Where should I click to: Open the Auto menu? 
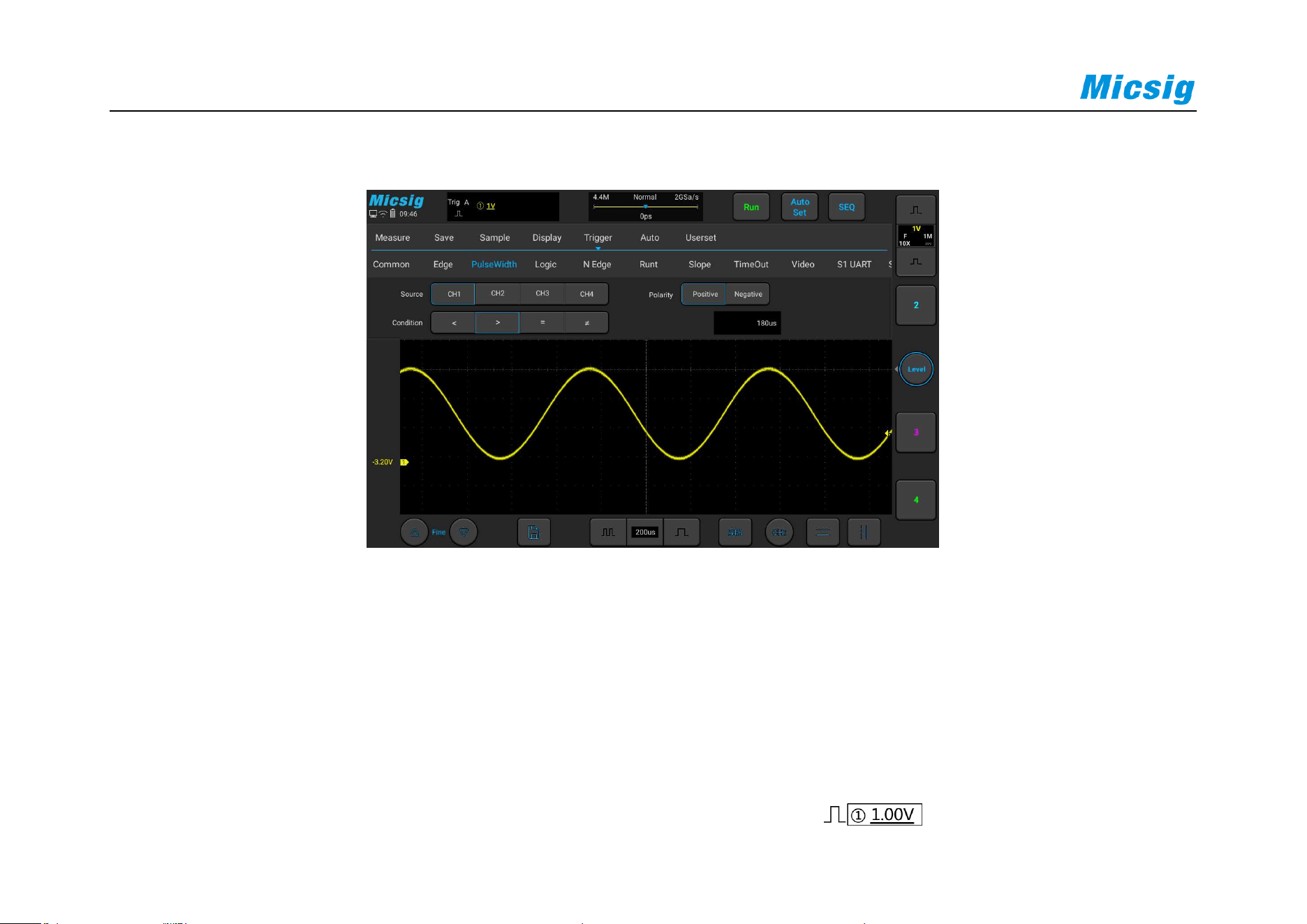click(650, 238)
